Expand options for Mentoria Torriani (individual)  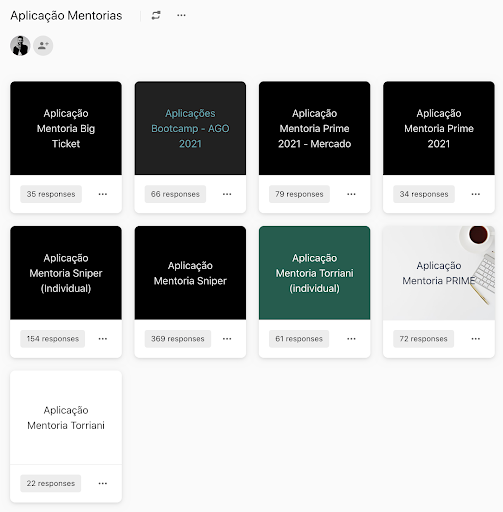coord(351,339)
